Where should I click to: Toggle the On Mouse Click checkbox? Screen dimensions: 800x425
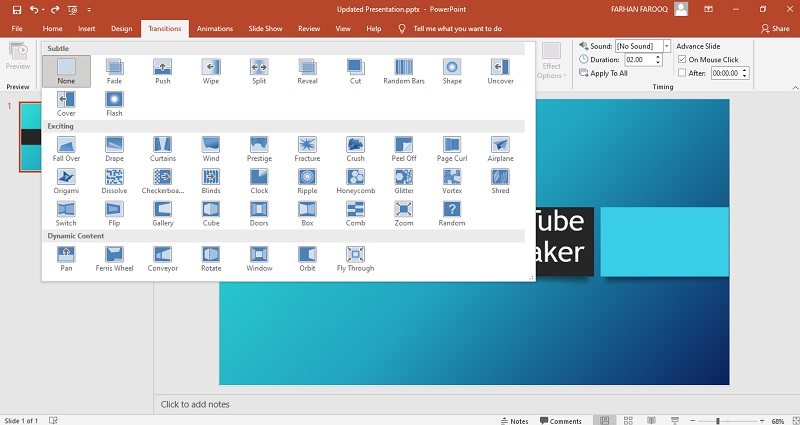(x=682, y=60)
